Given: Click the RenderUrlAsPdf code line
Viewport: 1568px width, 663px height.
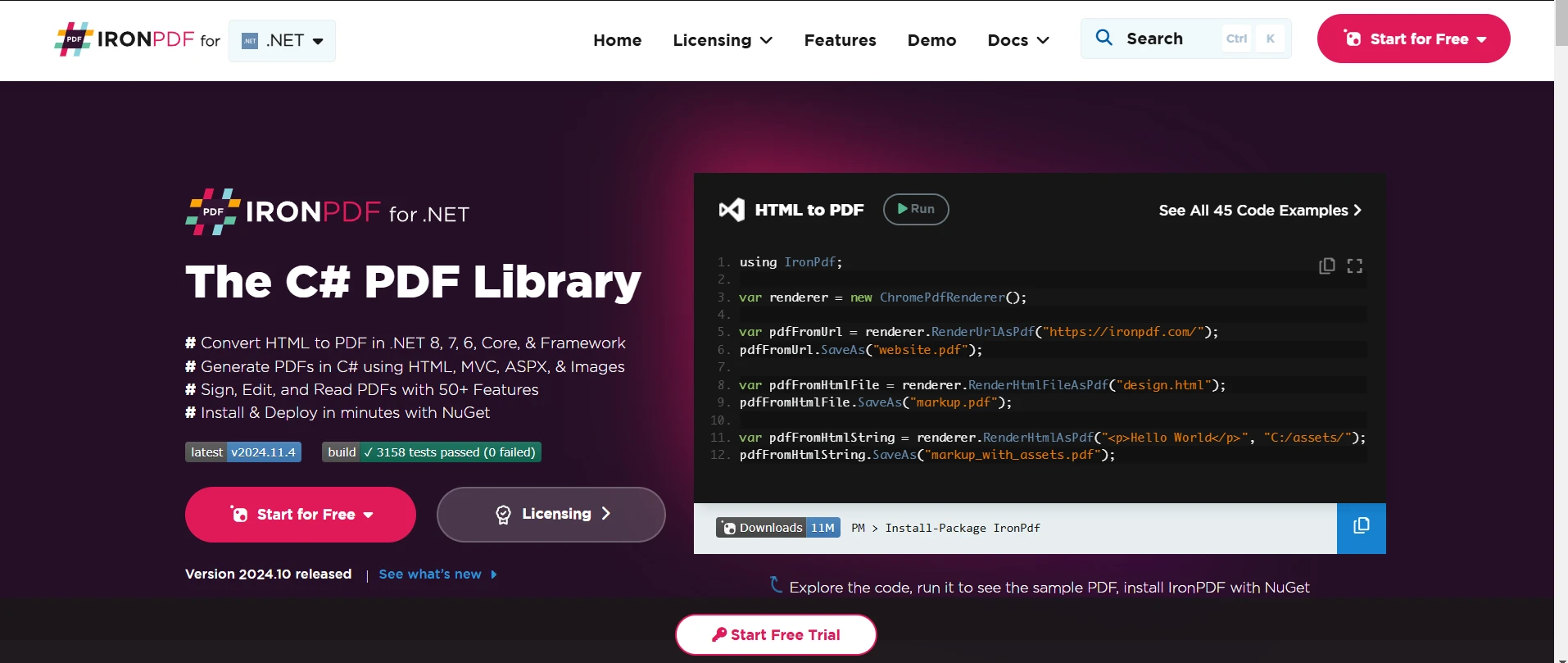Looking at the screenshot, I should (979, 332).
